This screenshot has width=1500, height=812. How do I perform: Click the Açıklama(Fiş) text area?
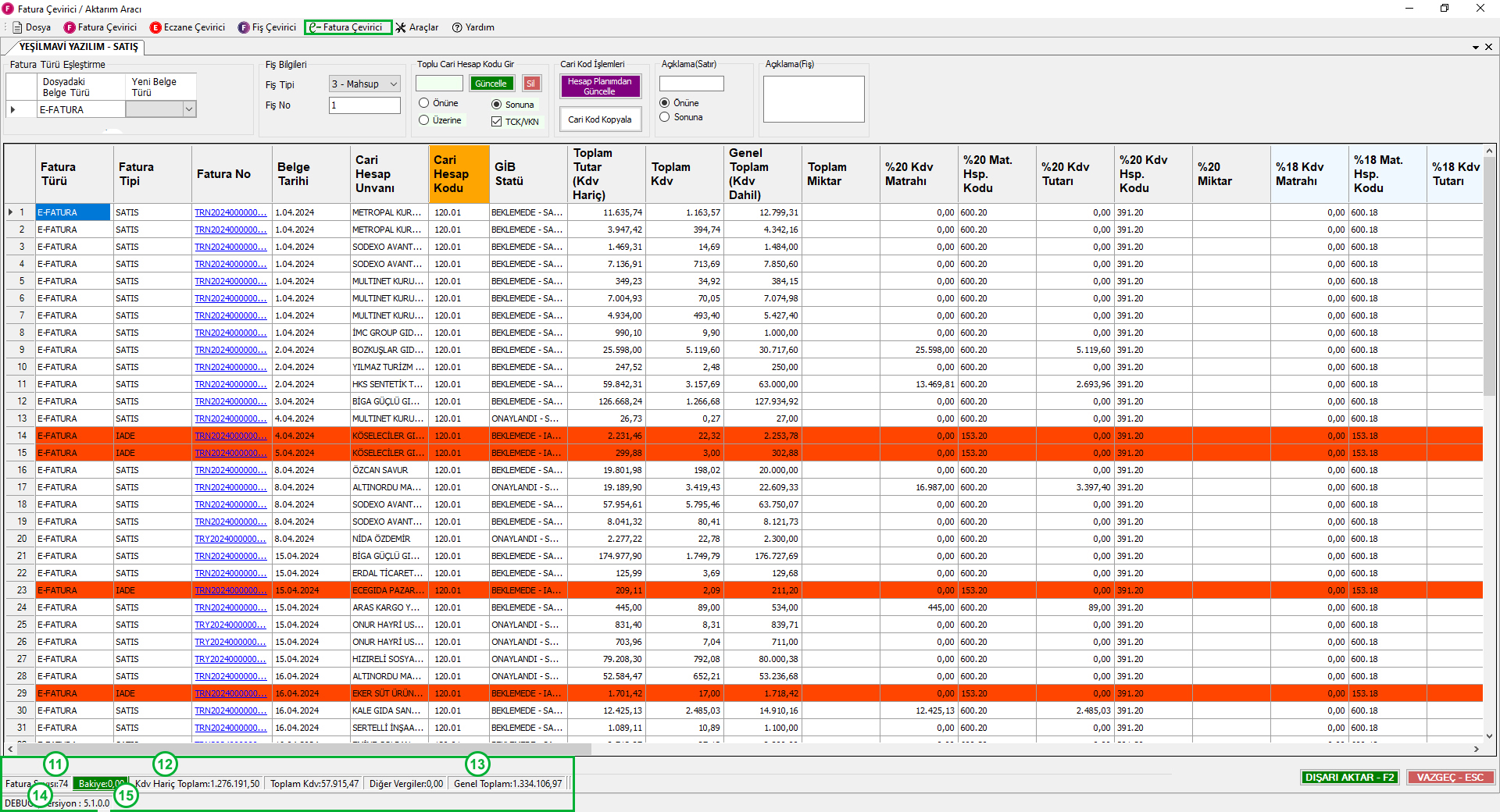click(813, 99)
